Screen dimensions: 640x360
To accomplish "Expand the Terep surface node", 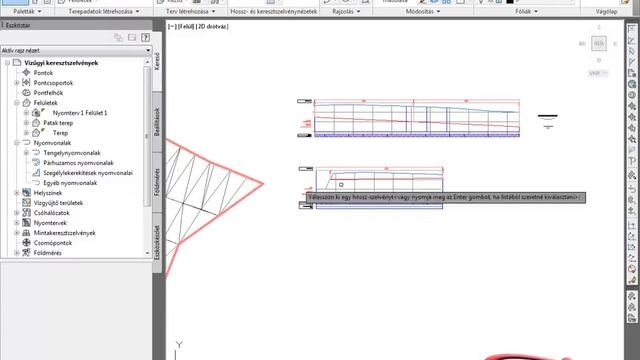I will (26, 133).
